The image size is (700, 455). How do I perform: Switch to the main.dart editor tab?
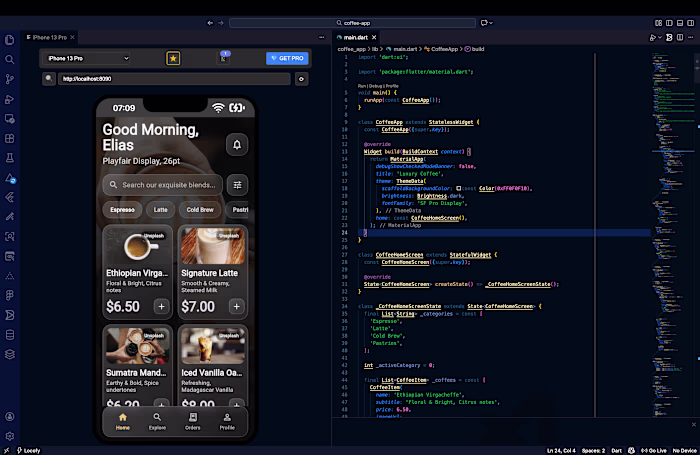click(355, 38)
